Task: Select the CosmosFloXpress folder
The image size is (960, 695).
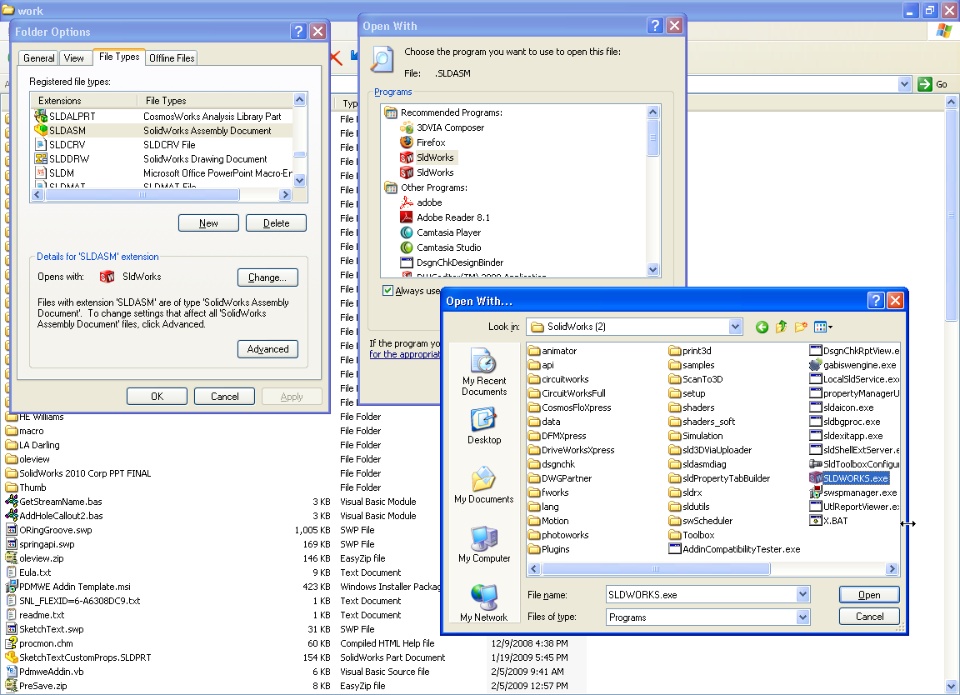Action: coord(569,407)
